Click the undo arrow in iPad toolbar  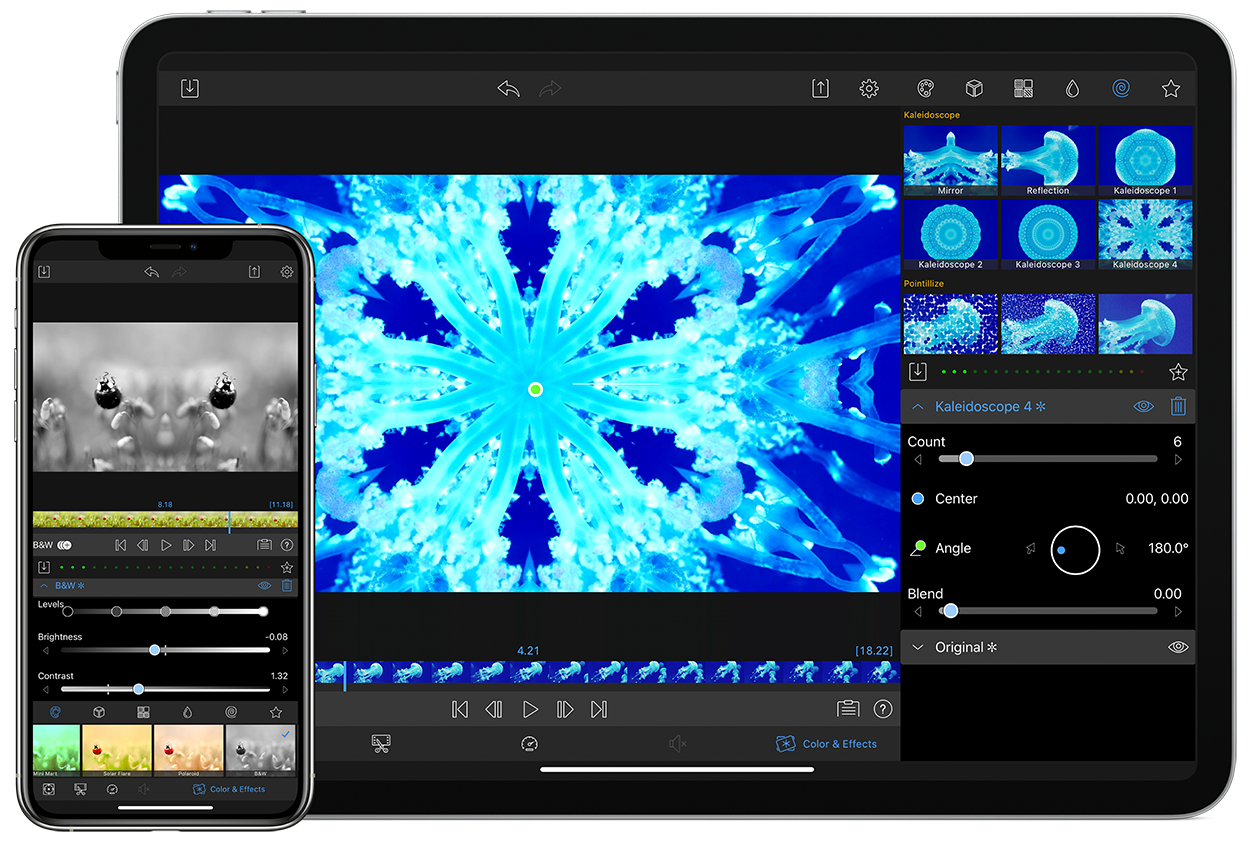click(x=508, y=89)
